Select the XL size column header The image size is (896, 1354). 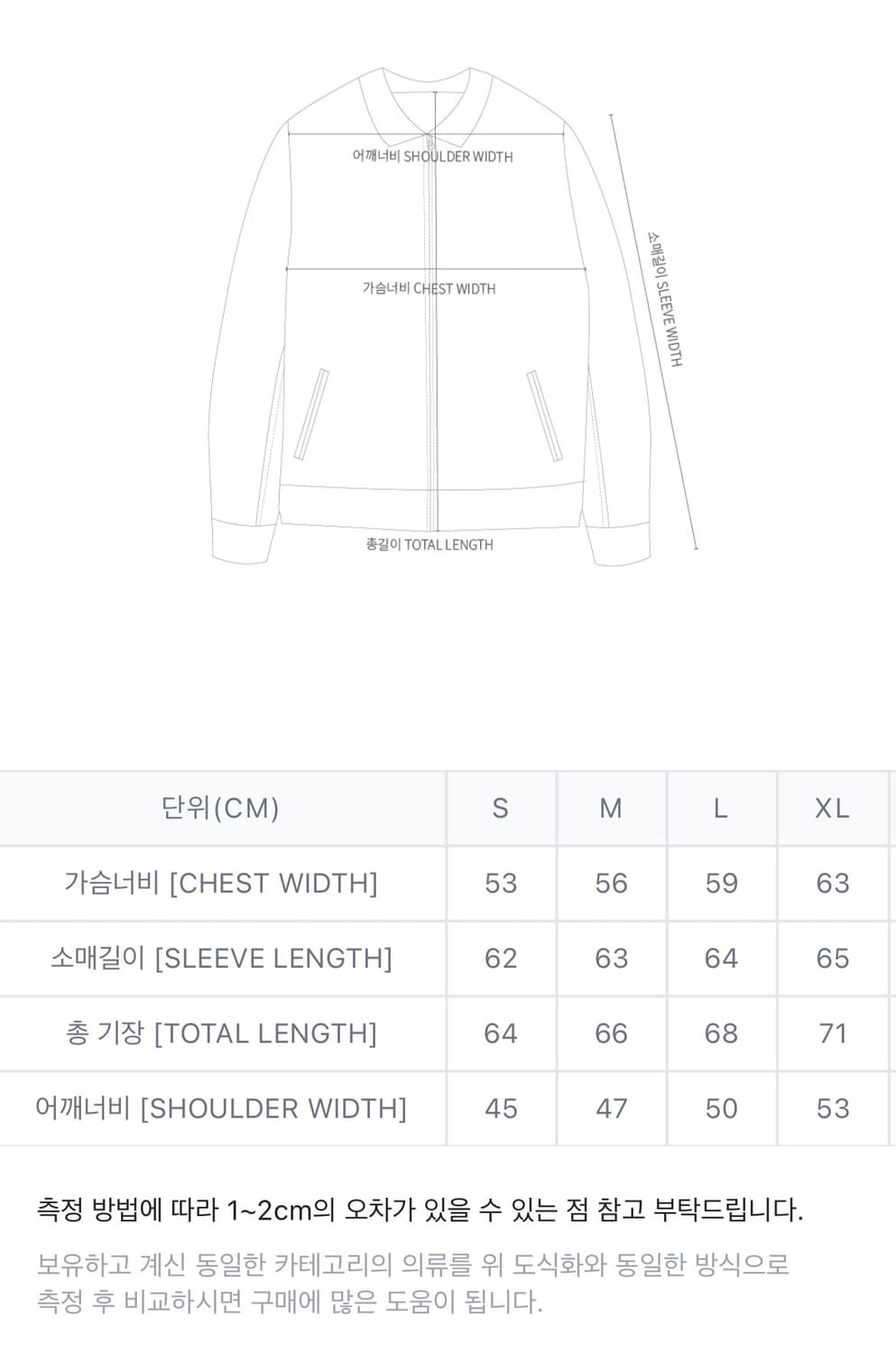[832, 808]
